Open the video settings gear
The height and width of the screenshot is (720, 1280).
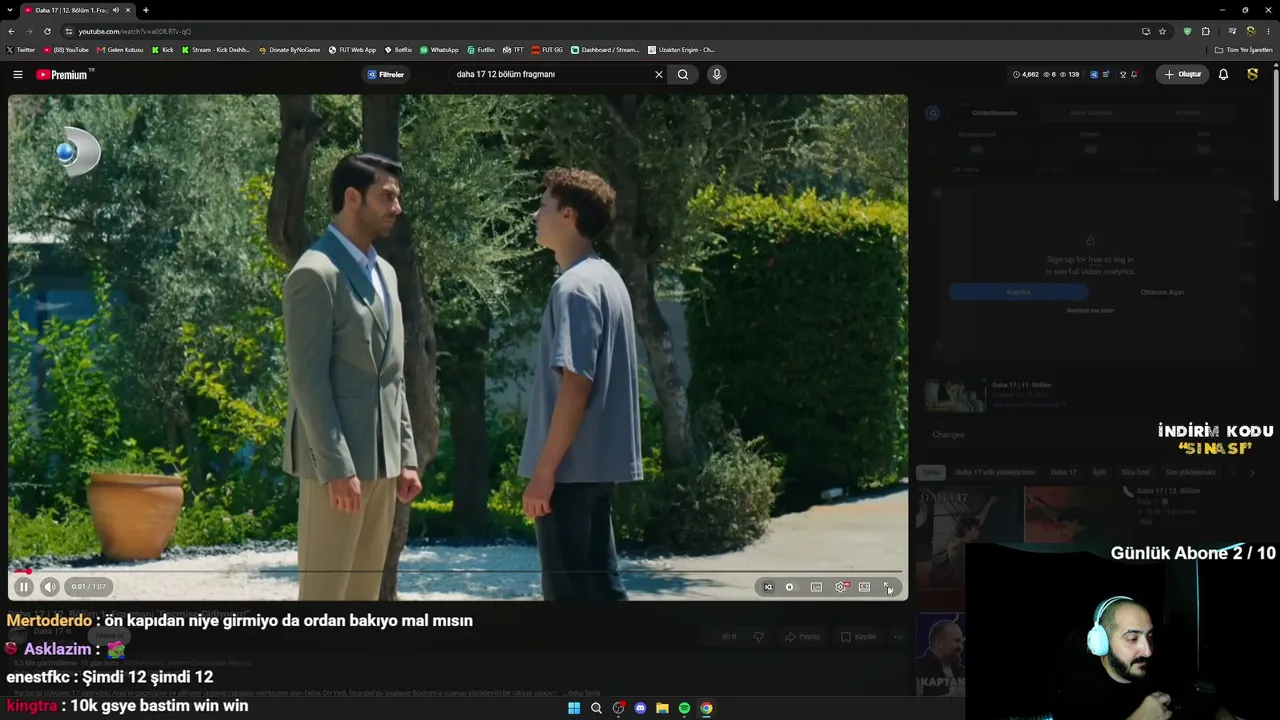pyautogui.click(x=841, y=587)
